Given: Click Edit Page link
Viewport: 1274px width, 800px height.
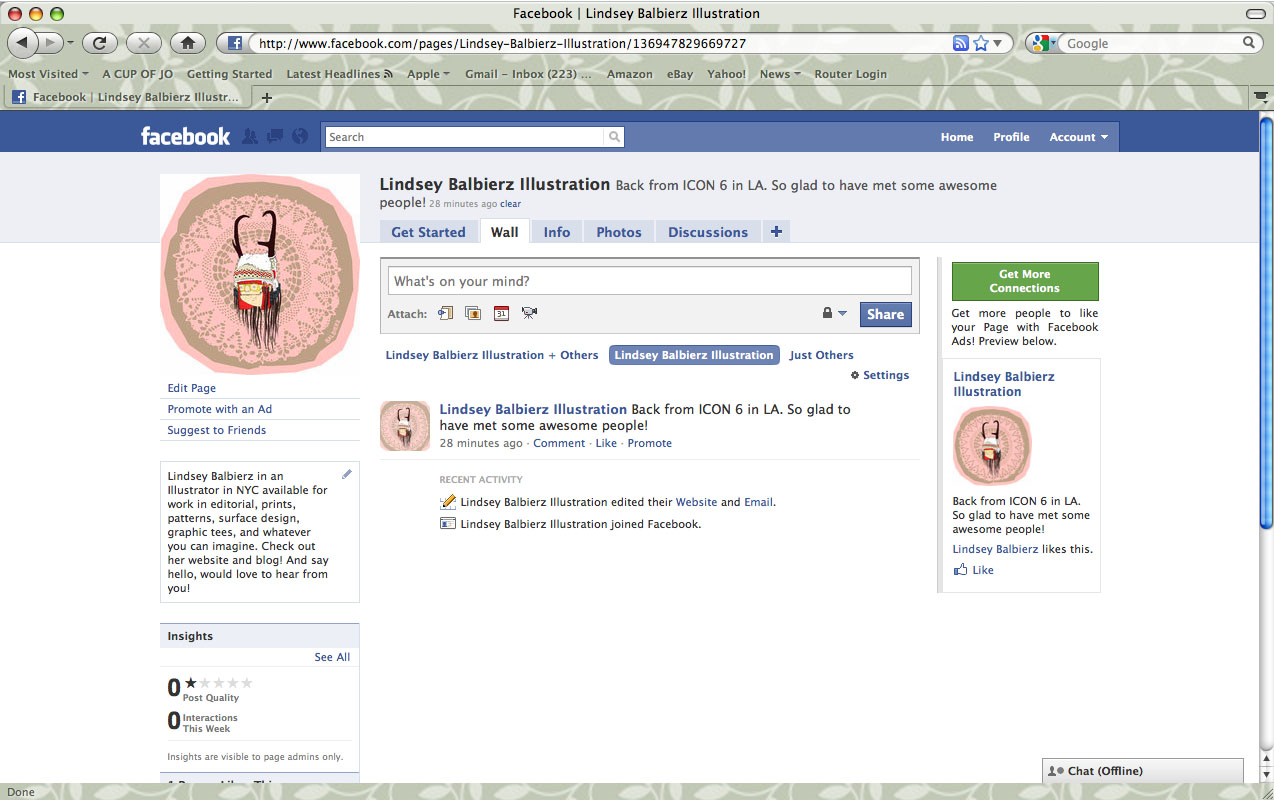Looking at the screenshot, I should 192,388.
